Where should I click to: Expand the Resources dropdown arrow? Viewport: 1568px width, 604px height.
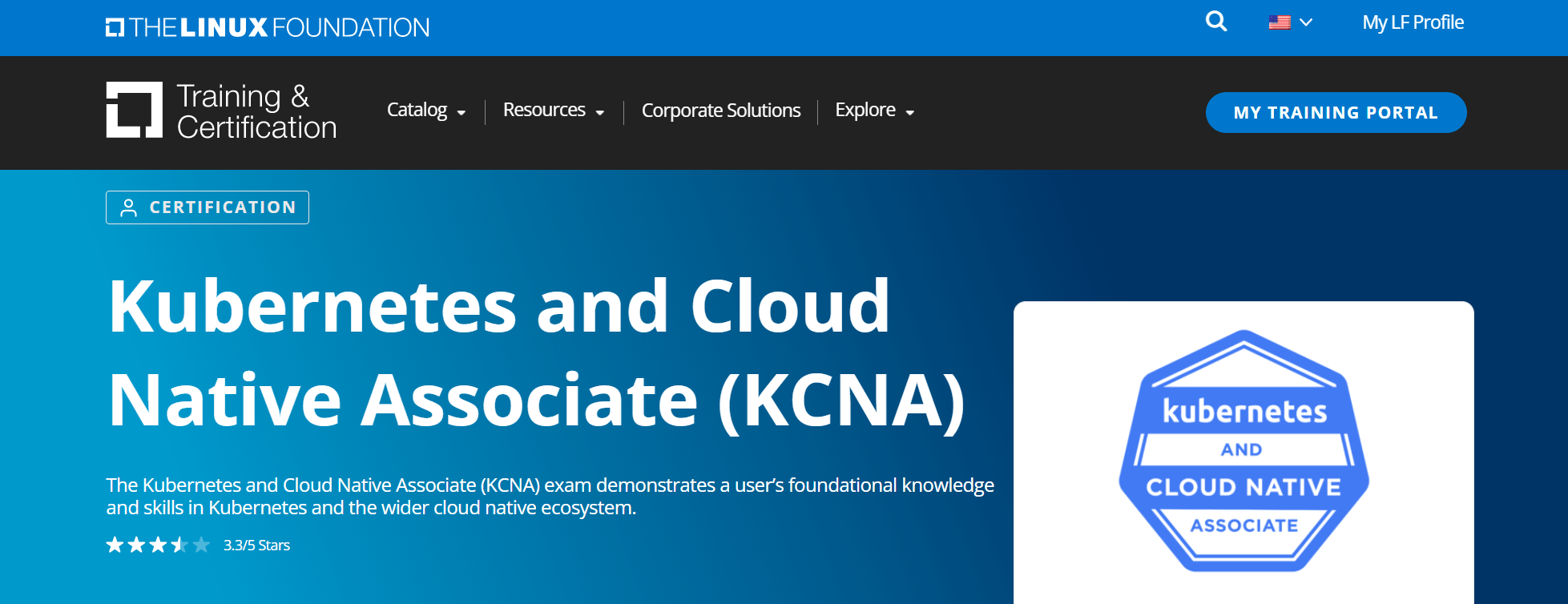click(600, 113)
